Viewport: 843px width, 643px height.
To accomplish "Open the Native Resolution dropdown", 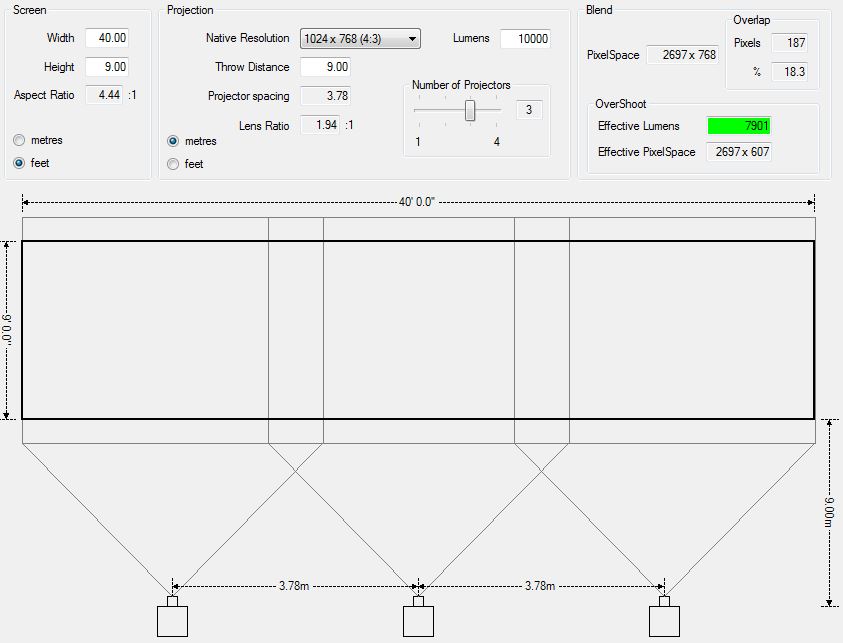I will point(360,39).
